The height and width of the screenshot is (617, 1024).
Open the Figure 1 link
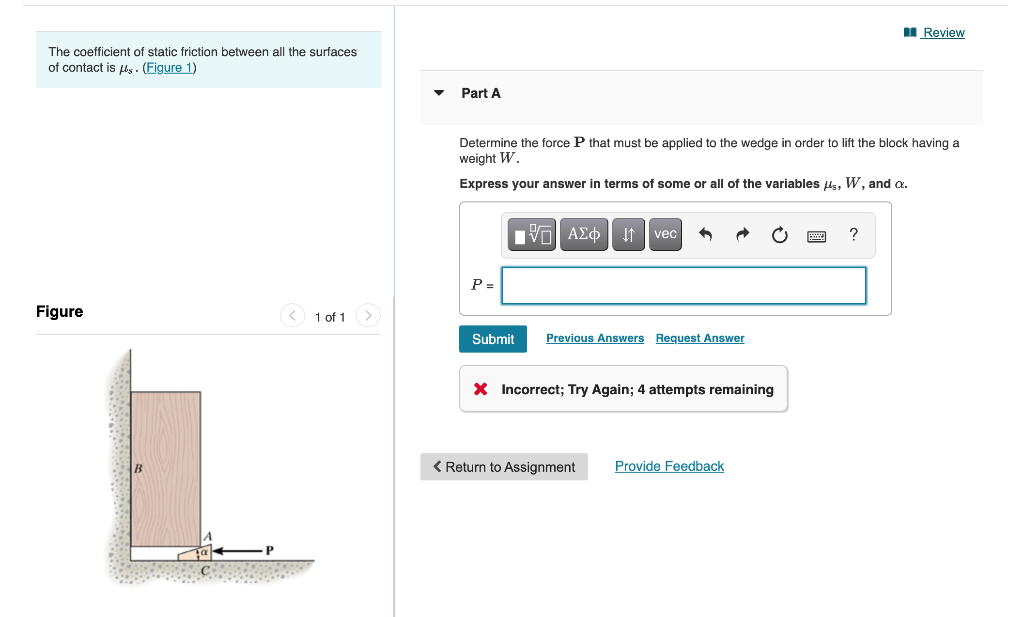tap(170, 68)
